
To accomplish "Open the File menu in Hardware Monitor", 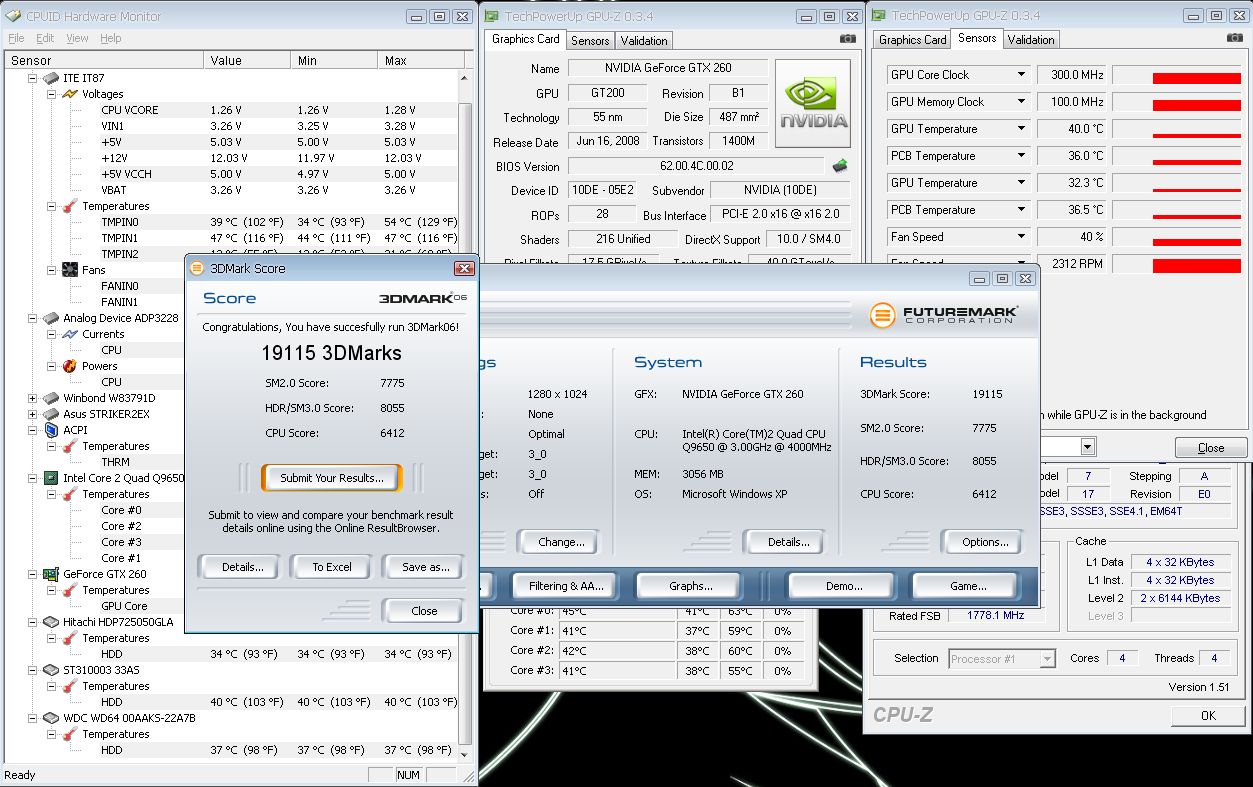I will (x=16, y=38).
